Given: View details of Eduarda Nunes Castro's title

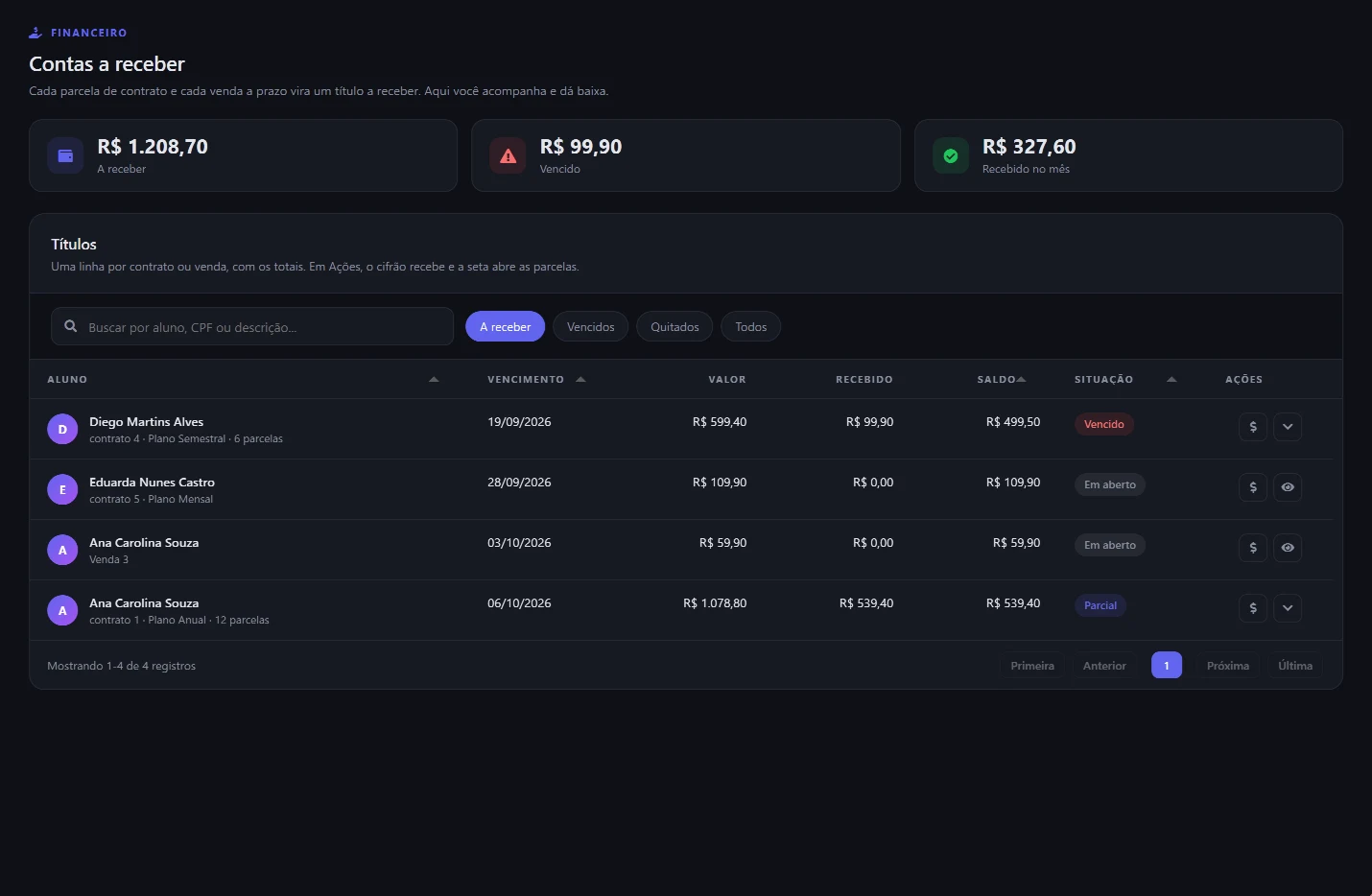Looking at the screenshot, I should point(1288,487).
